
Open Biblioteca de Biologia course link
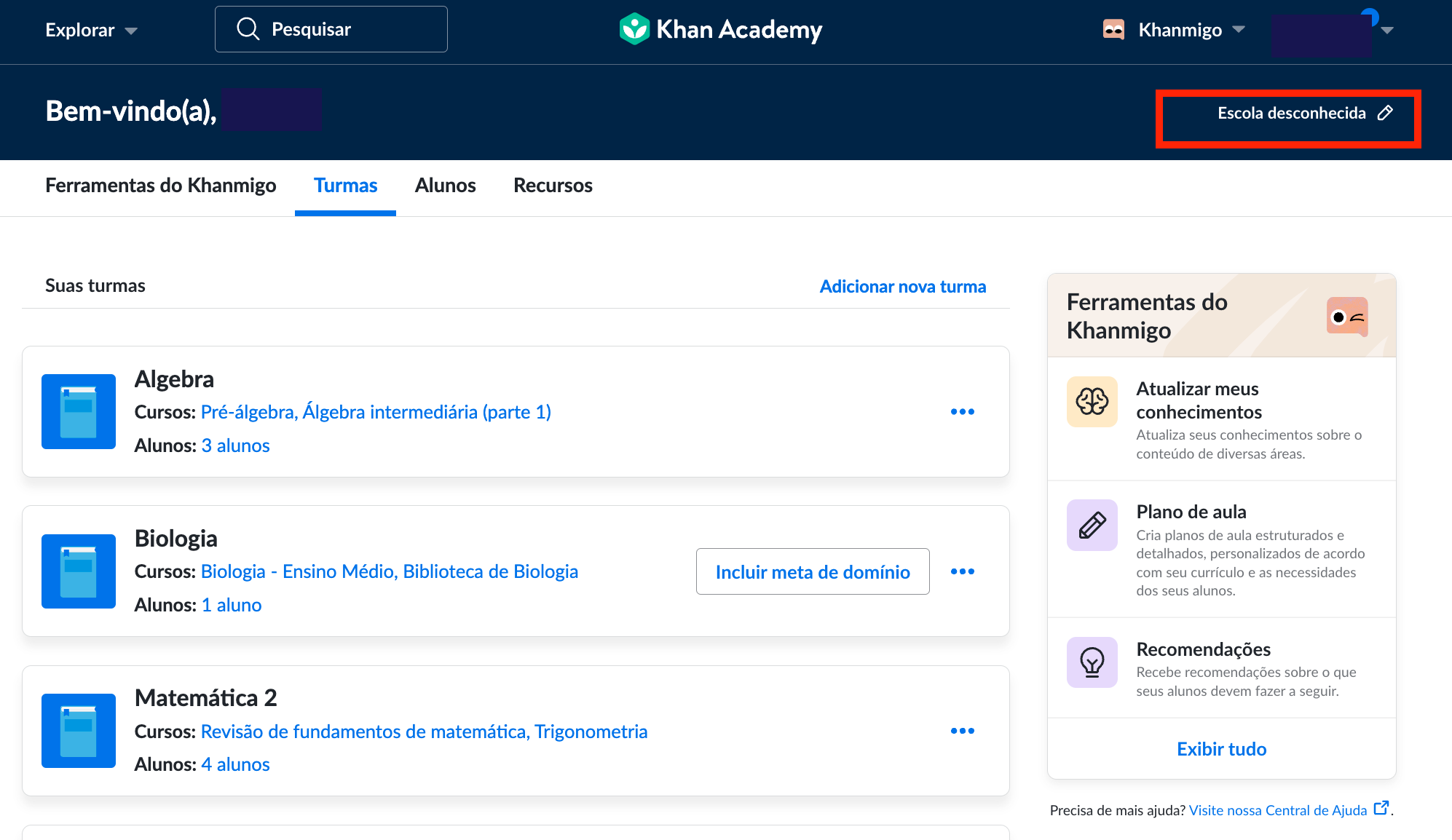(x=491, y=571)
